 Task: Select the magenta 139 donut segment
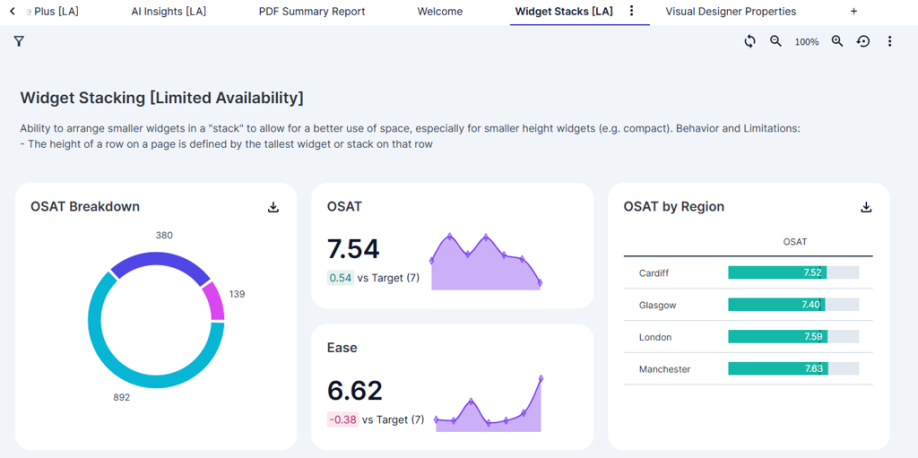pos(214,301)
